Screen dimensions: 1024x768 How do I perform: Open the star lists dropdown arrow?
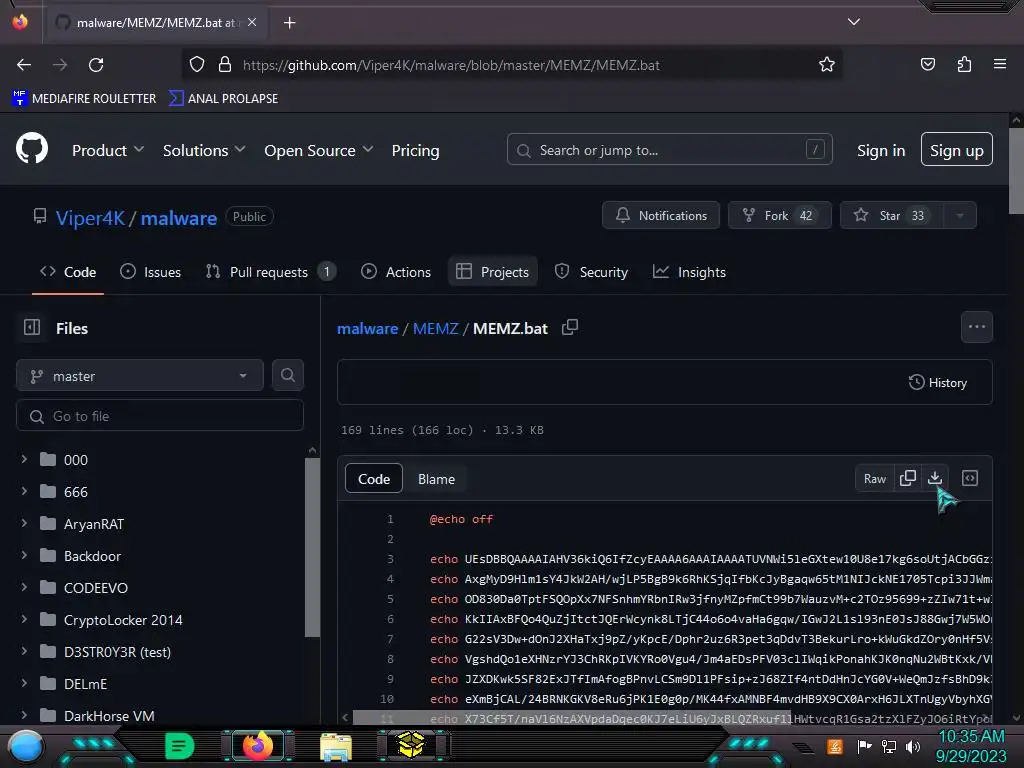pyautogui.click(x=960, y=215)
